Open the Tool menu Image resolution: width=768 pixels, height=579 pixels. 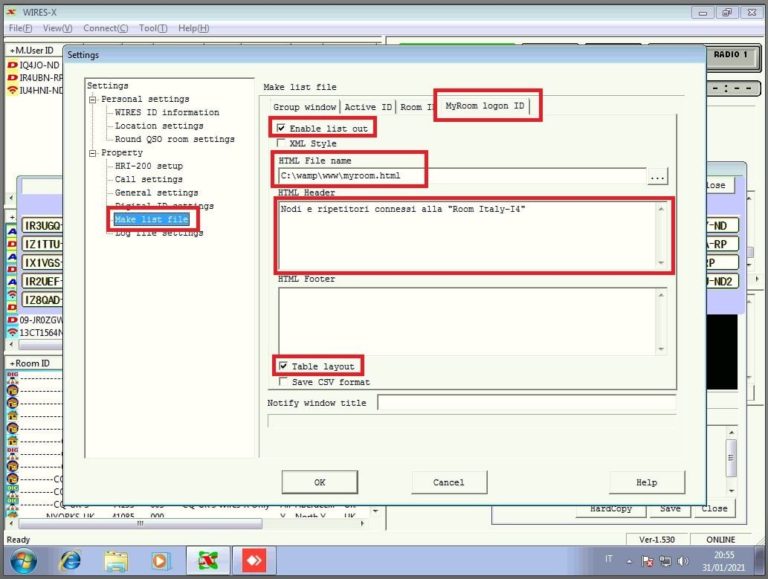tap(153, 28)
